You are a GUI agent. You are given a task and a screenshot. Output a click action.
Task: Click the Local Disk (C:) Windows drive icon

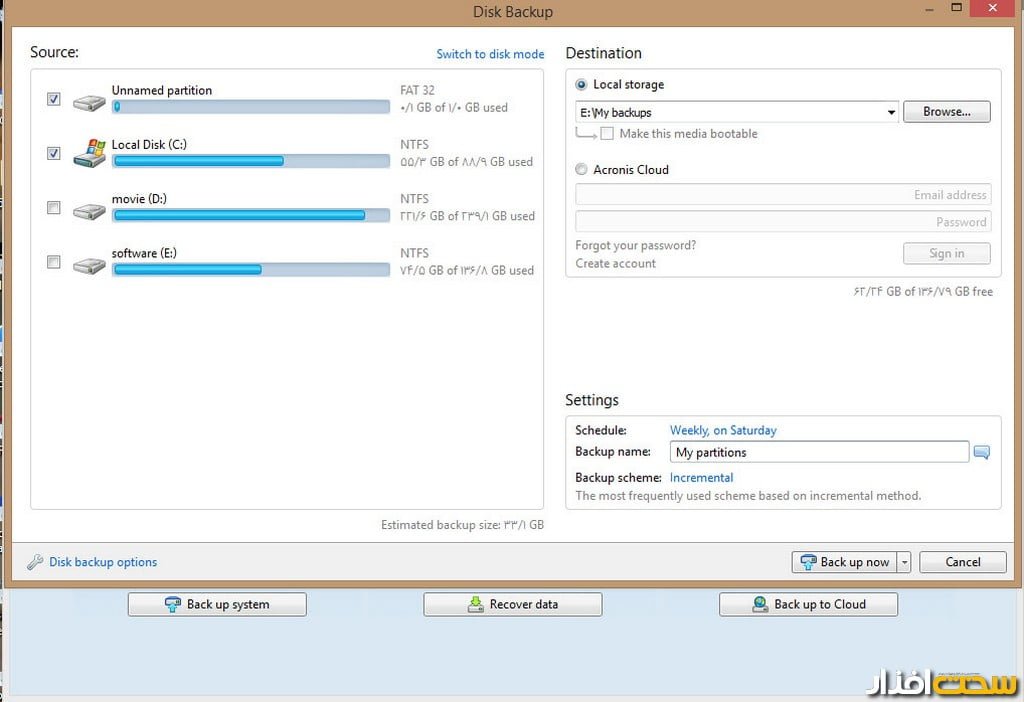click(89, 154)
